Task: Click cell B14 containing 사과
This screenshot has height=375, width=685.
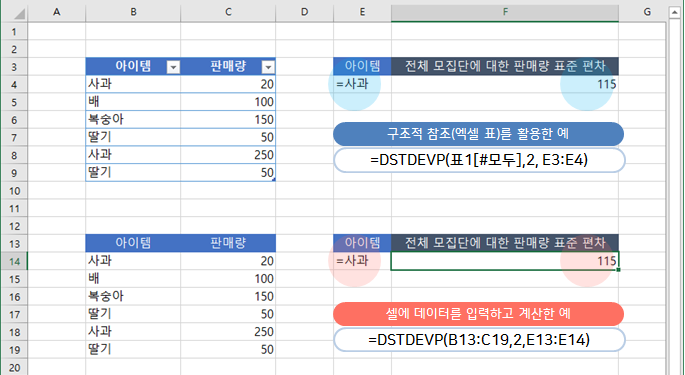Action: 133,261
